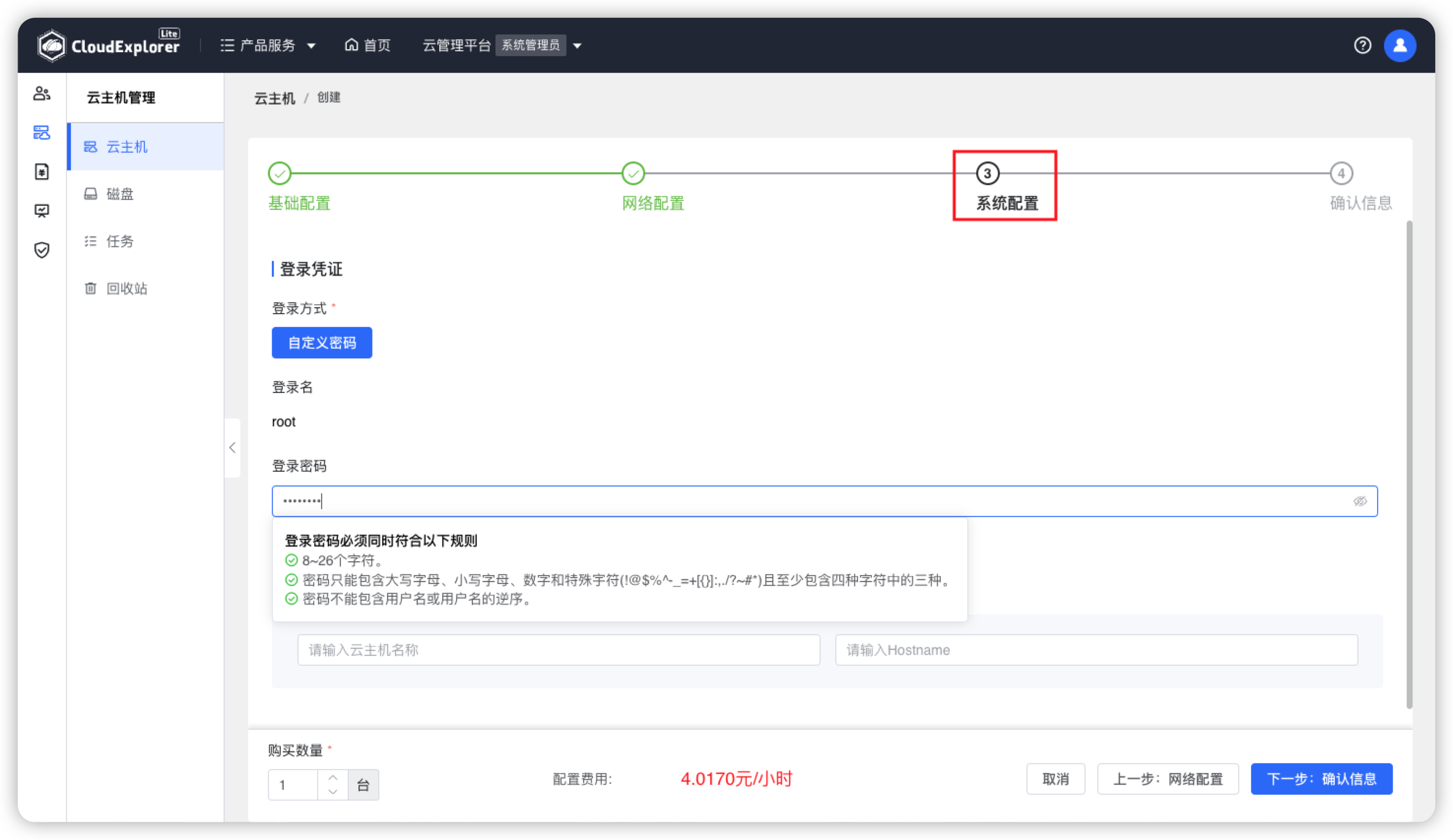Viewport: 1453px width, 840px height.
Task: Click the 云主机 breadcrumb link
Action: 274,98
